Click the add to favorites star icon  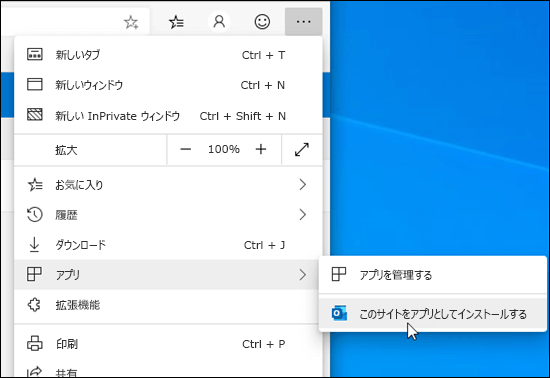(131, 22)
